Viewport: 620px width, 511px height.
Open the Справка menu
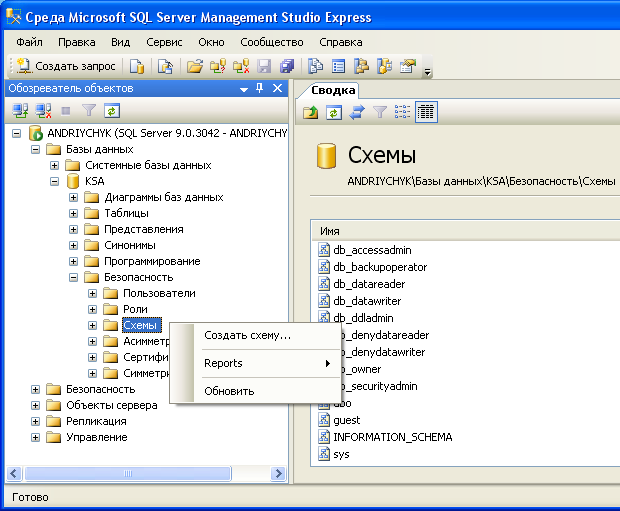[x=340, y=42]
